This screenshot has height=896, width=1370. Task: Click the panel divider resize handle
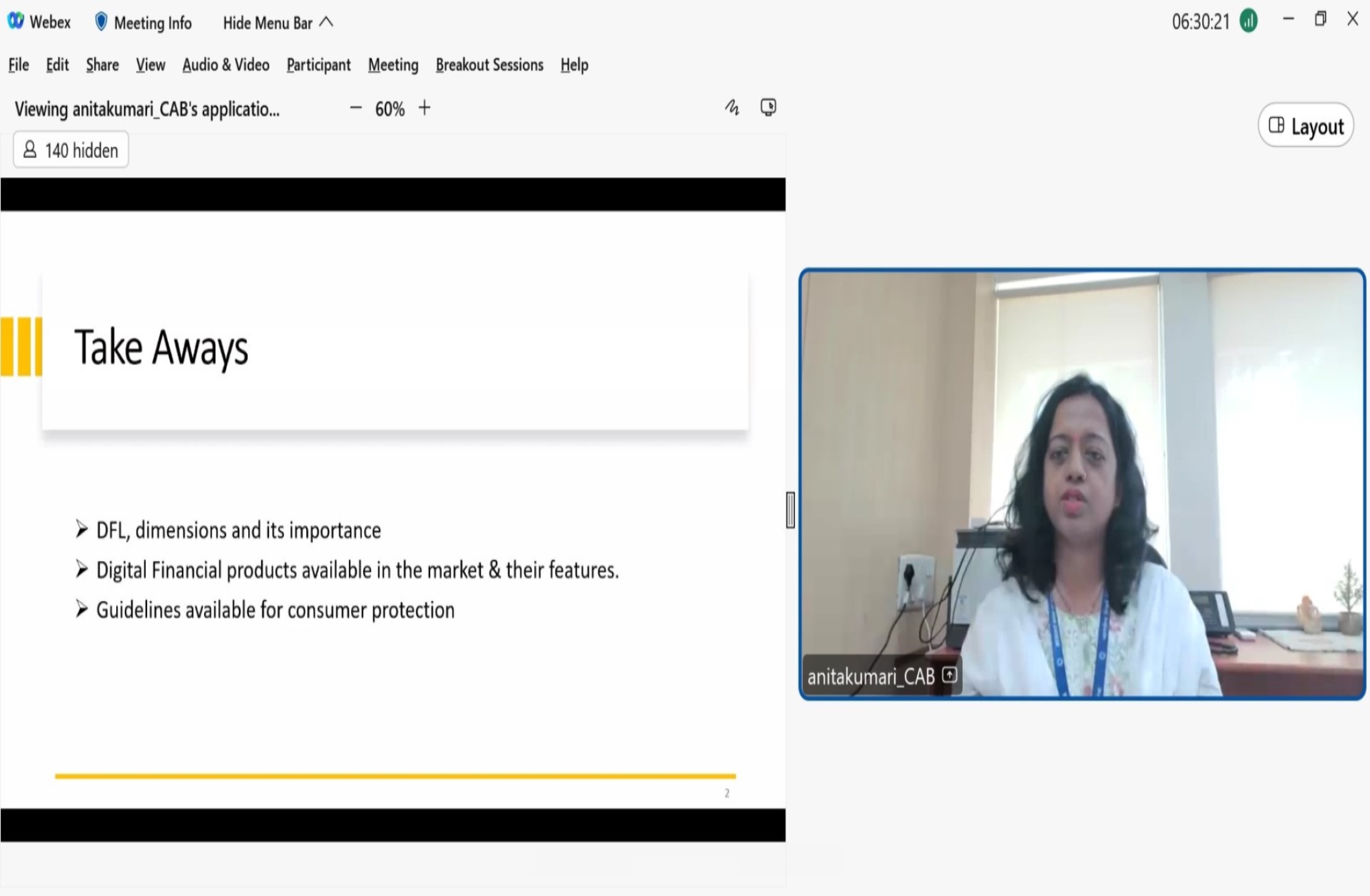790,509
